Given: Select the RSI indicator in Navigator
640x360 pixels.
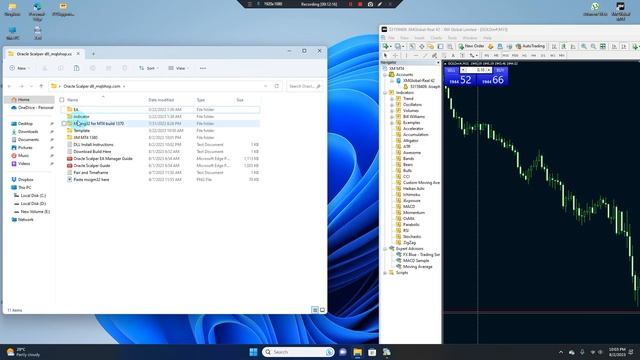Looking at the screenshot, I should pos(406,231).
